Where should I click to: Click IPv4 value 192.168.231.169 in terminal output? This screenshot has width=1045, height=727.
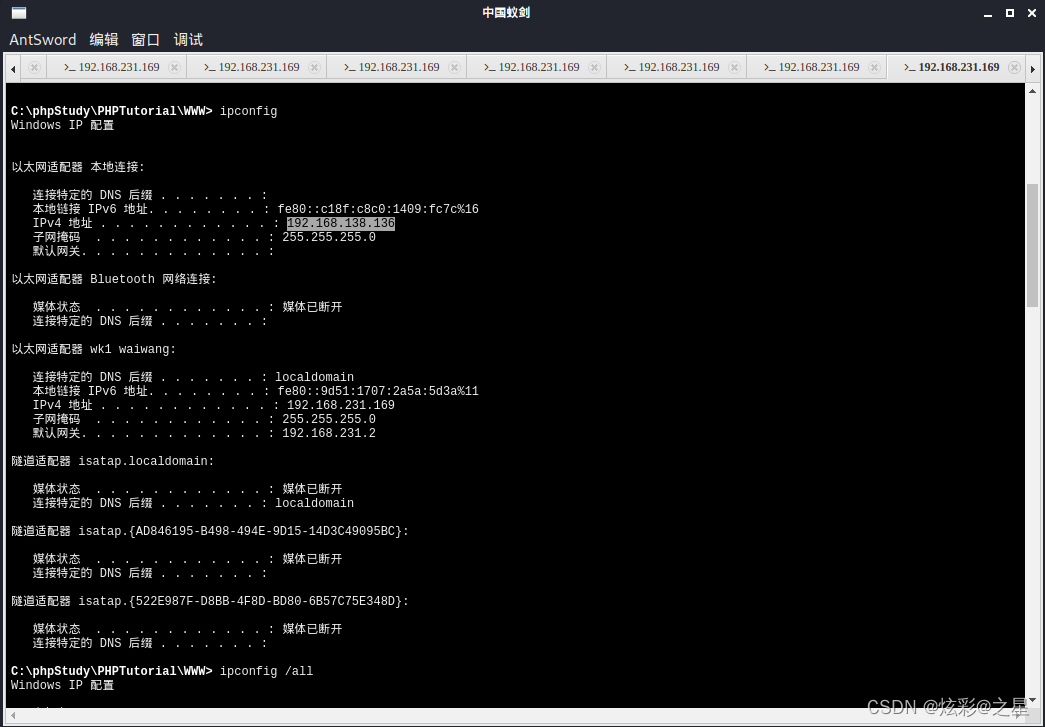(x=341, y=405)
